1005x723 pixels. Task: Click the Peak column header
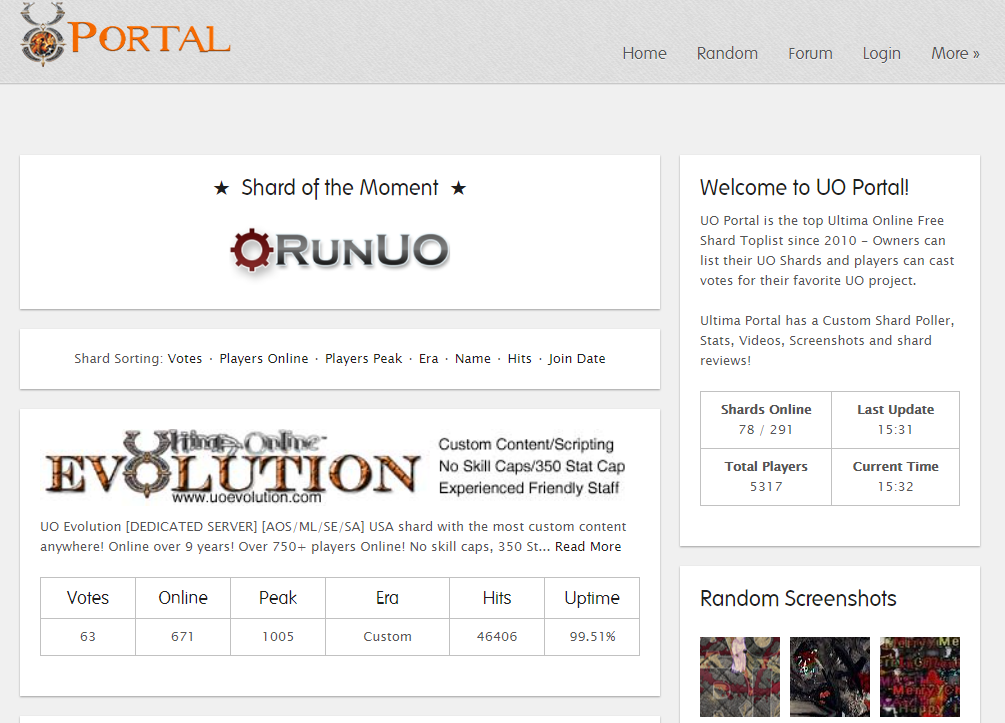pos(278,598)
